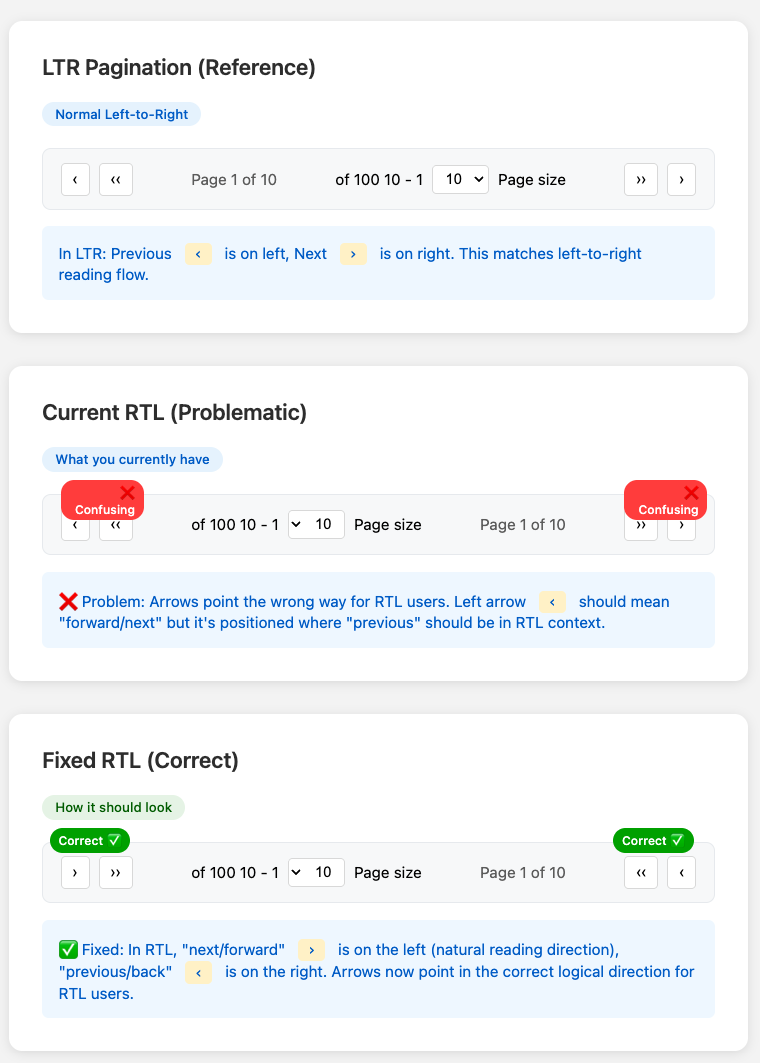The height and width of the screenshot is (1063, 760).
Task: Click the 'How it should look' badge
Action: [x=113, y=807]
